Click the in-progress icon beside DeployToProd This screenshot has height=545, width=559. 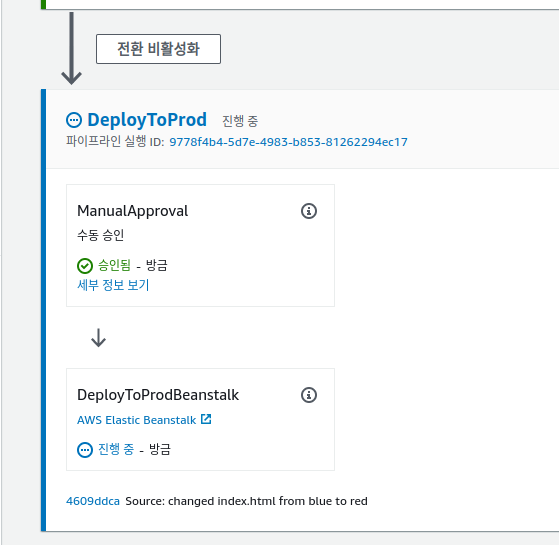[74, 120]
